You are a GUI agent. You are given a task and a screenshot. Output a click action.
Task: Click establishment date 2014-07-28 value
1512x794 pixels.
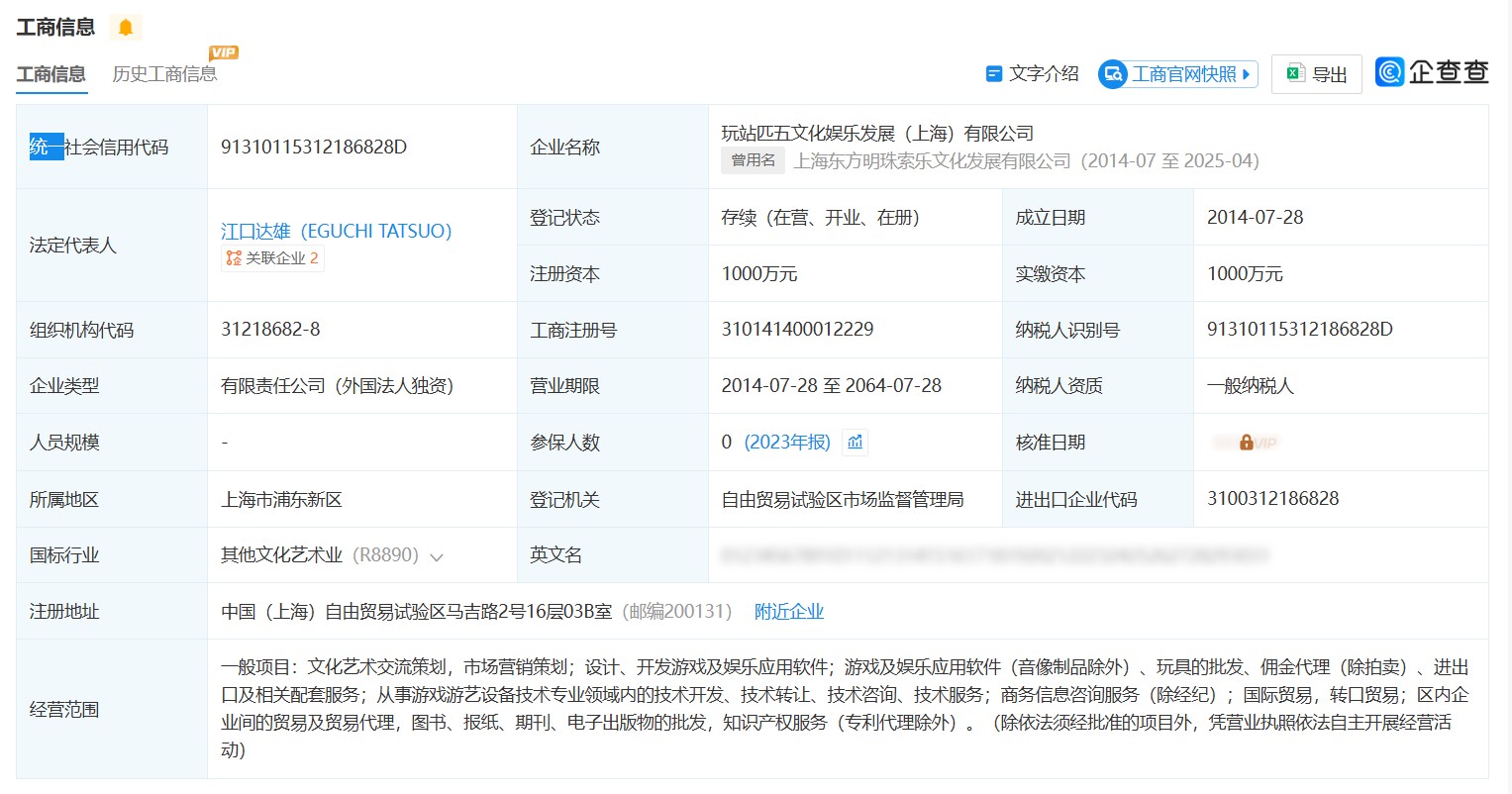1256,218
